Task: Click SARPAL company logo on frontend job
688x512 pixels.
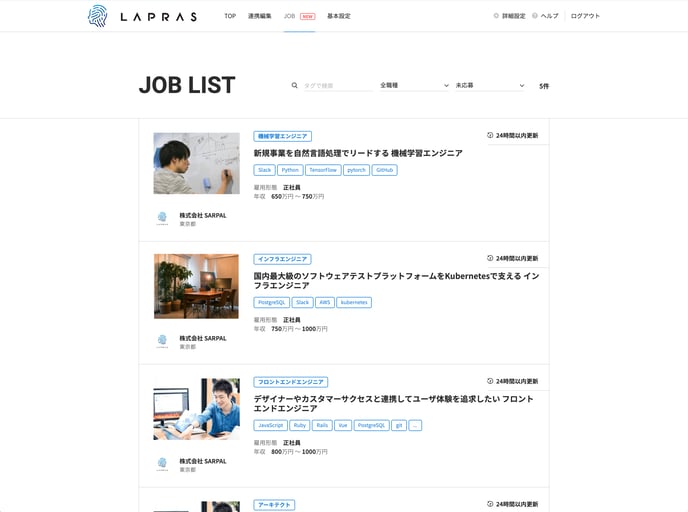Action: [x=162, y=464]
